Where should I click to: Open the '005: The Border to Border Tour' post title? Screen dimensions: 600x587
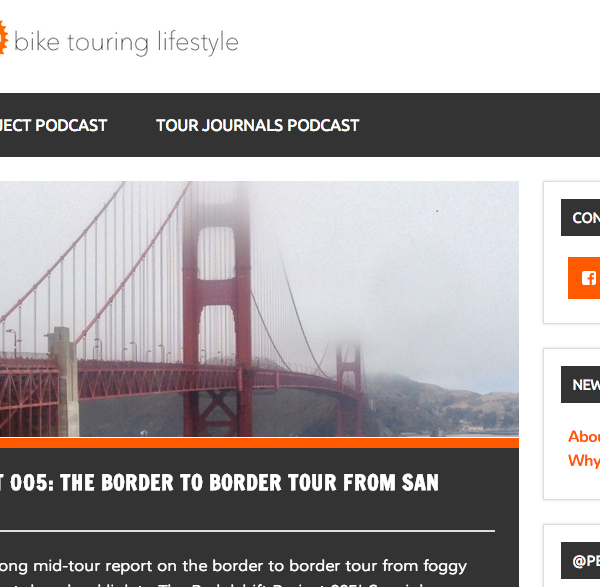219,483
